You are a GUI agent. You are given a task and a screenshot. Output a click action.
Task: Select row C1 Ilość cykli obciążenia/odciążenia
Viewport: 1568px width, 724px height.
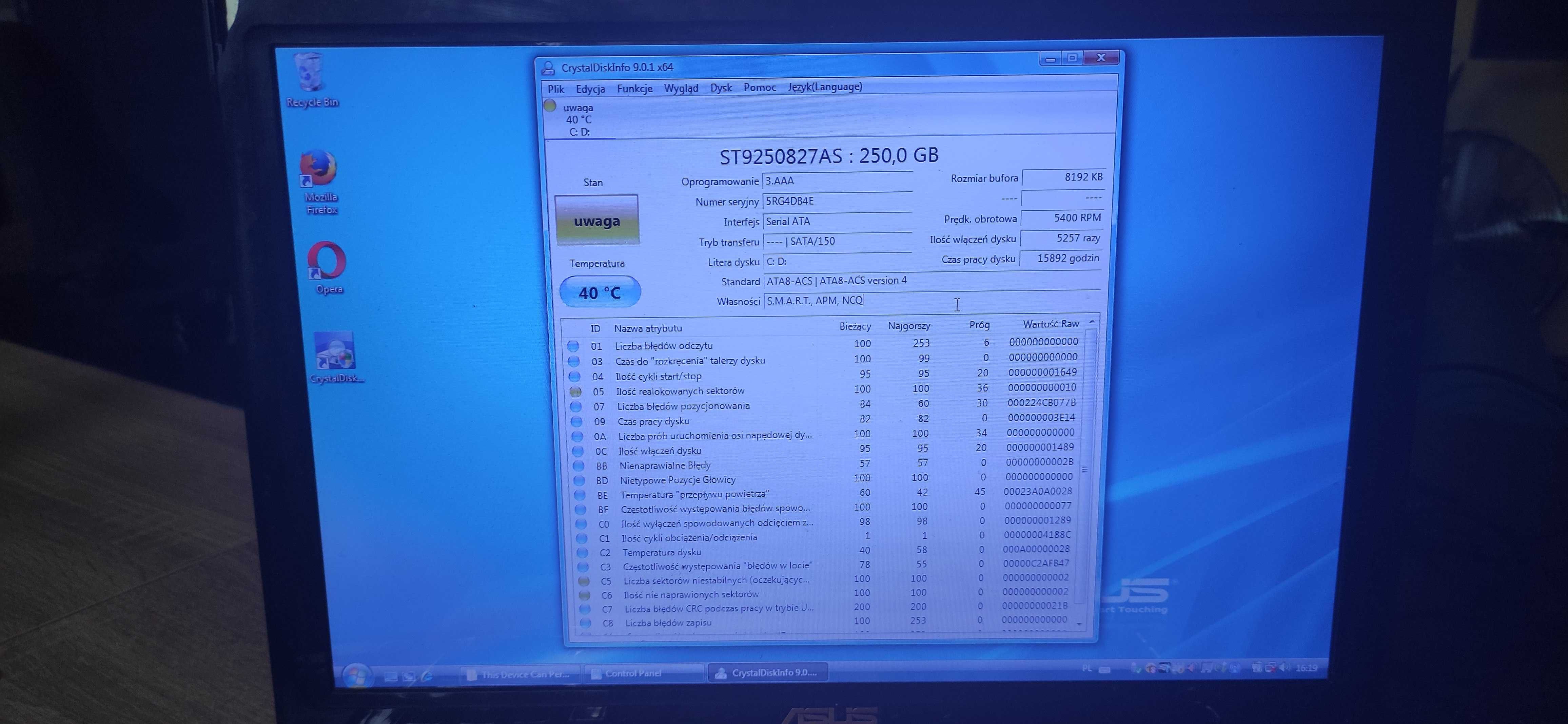coord(824,536)
